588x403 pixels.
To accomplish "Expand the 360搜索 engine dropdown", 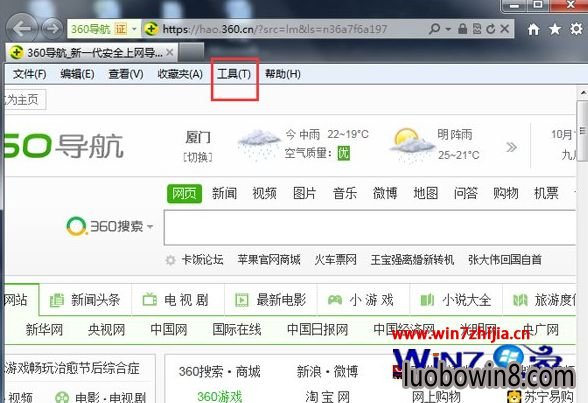I will (x=150, y=226).
